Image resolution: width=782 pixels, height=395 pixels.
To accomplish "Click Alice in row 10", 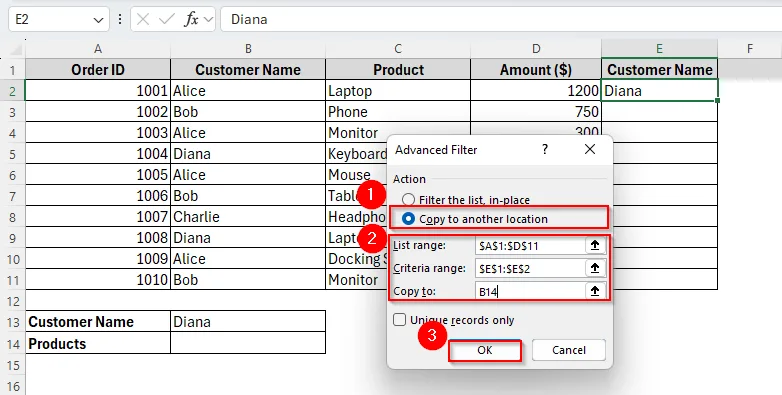I will (248, 259).
